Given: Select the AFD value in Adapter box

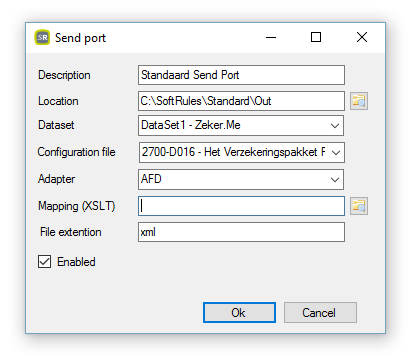Looking at the screenshot, I should tap(151, 179).
